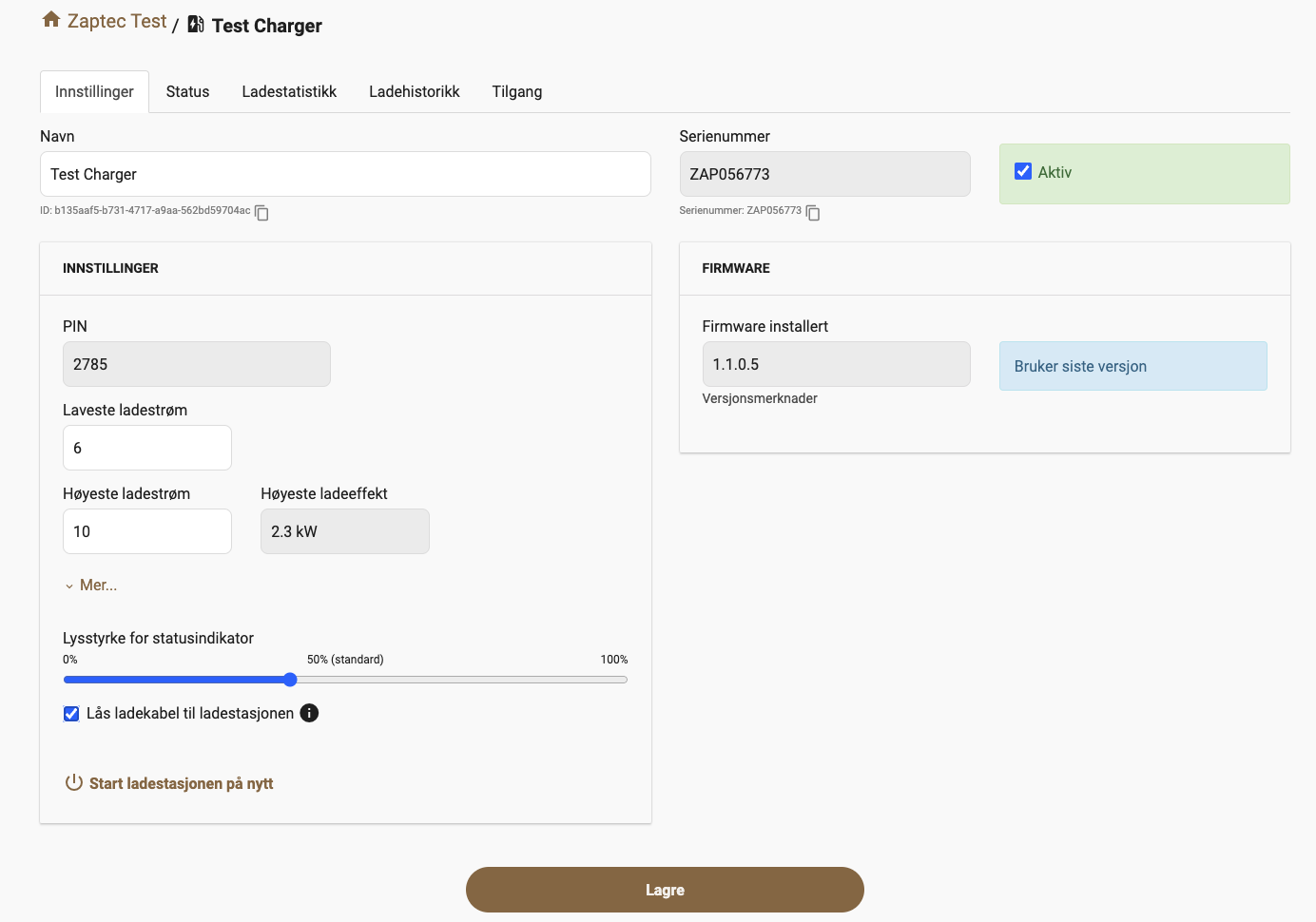Click the brightness slider handle
This screenshot has width=1316, height=922.
click(290, 680)
